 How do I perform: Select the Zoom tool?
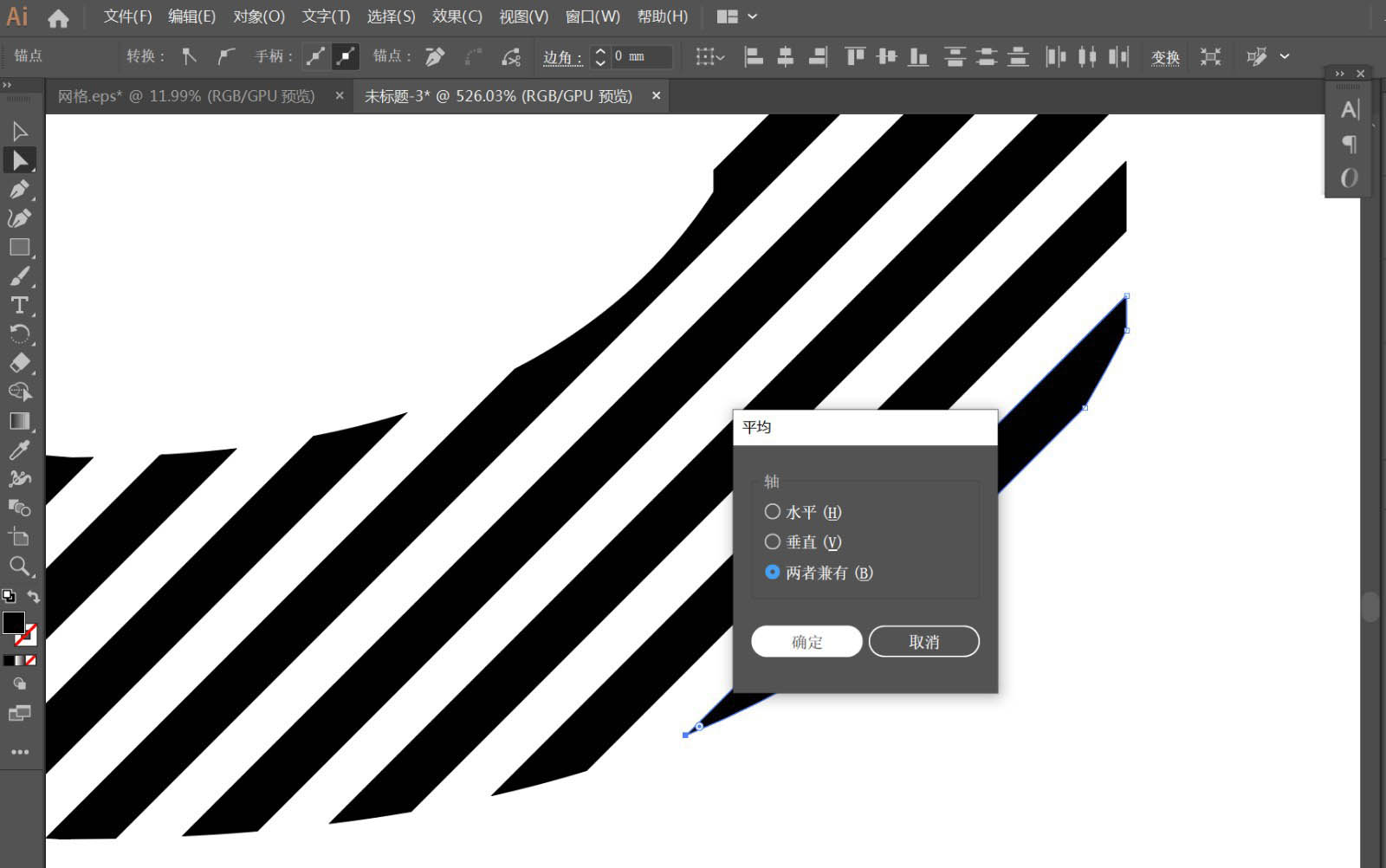tap(20, 567)
